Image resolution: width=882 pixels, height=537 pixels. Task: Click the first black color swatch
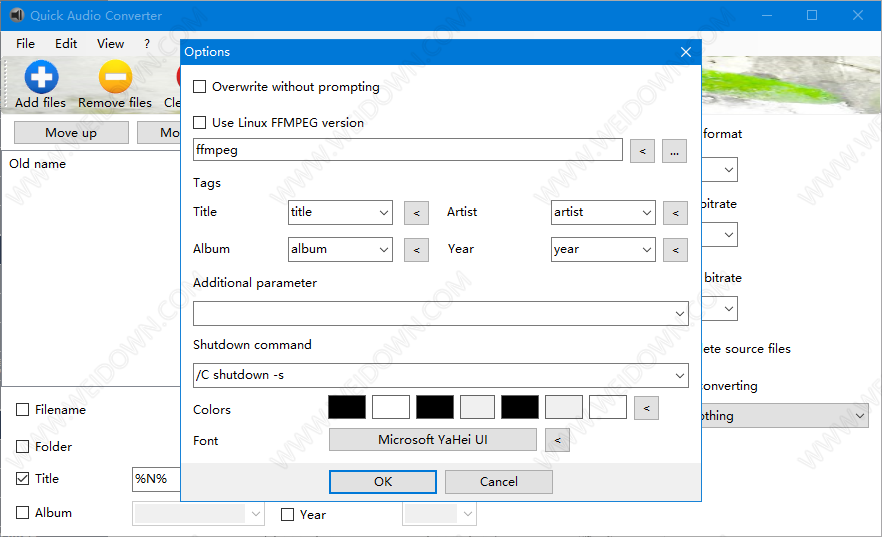coord(347,407)
